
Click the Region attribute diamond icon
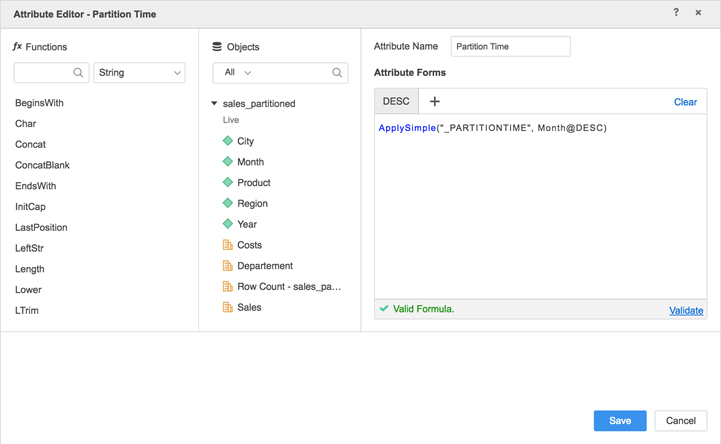228,203
